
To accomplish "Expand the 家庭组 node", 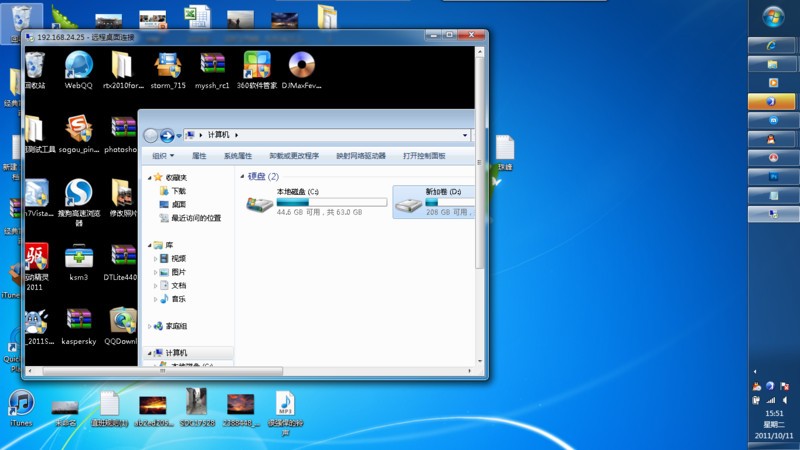I will point(149,326).
